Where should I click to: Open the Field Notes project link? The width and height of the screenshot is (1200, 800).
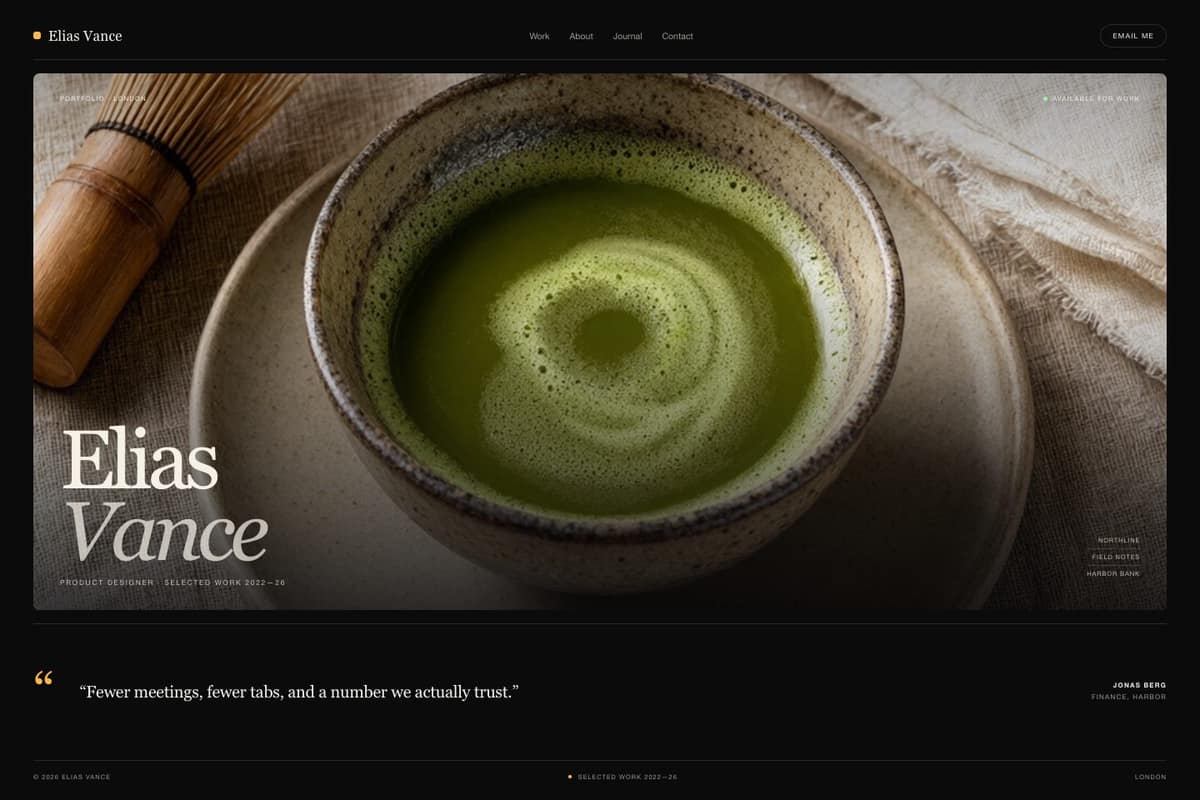click(x=1115, y=557)
